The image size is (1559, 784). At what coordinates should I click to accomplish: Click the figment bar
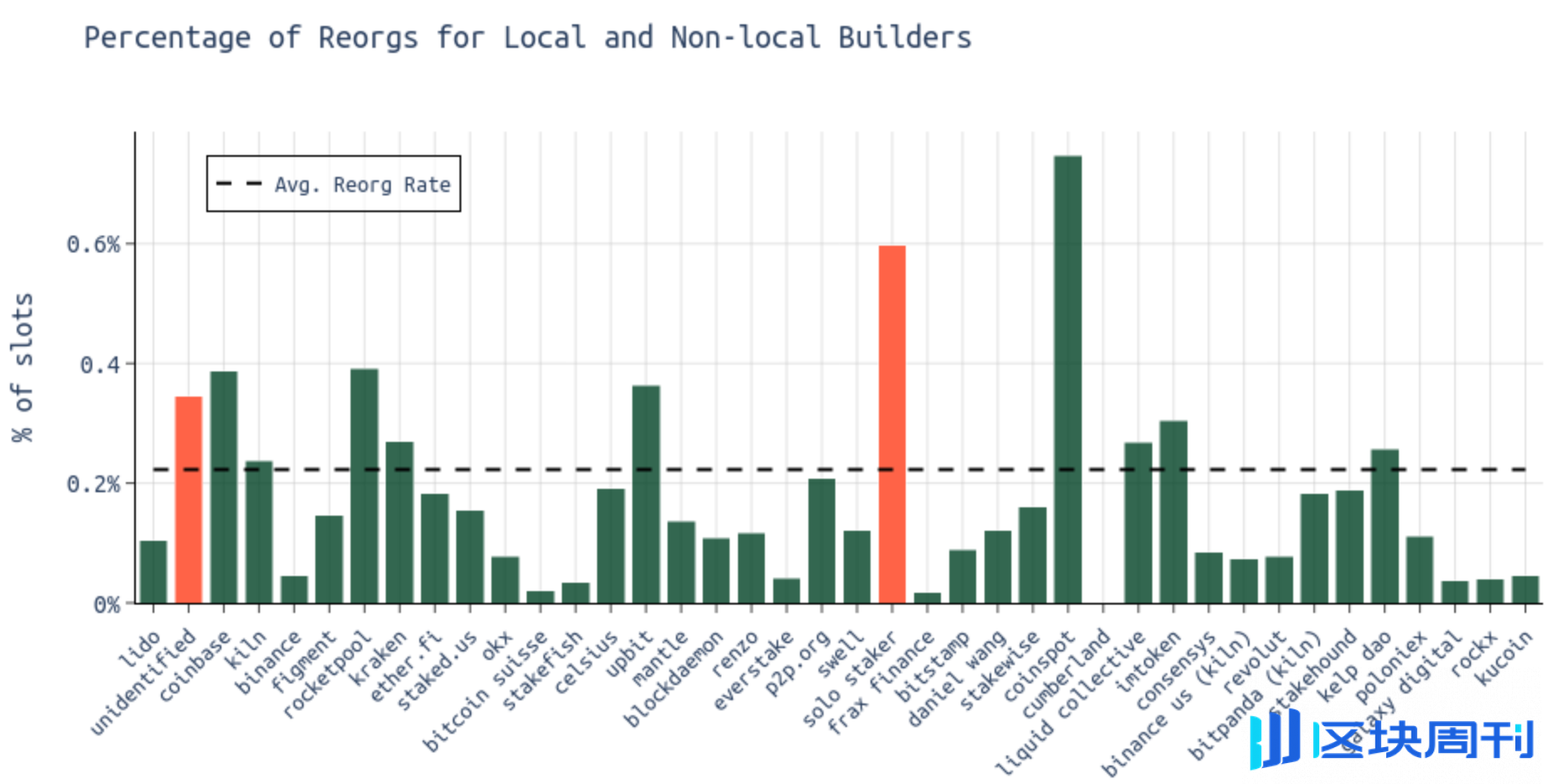(x=330, y=559)
